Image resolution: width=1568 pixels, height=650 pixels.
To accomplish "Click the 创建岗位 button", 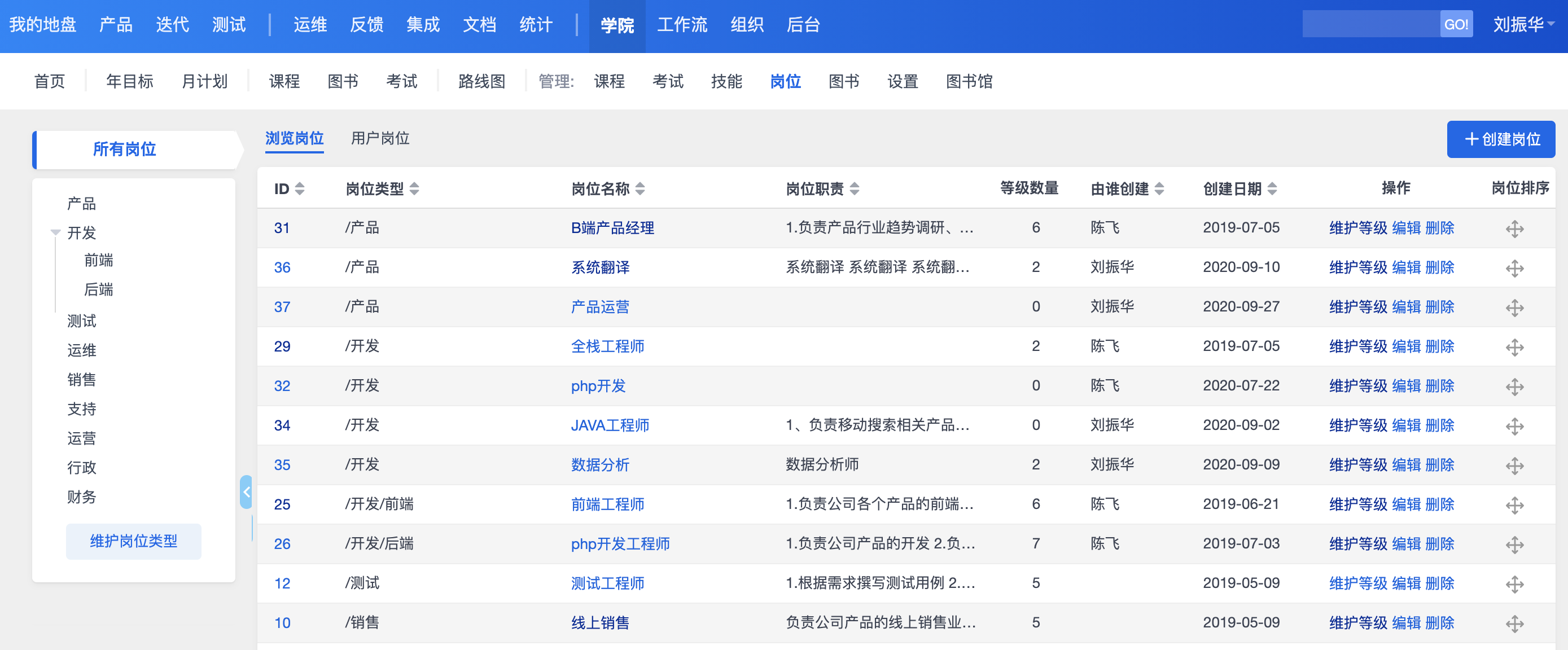I will click(1500, 139).
